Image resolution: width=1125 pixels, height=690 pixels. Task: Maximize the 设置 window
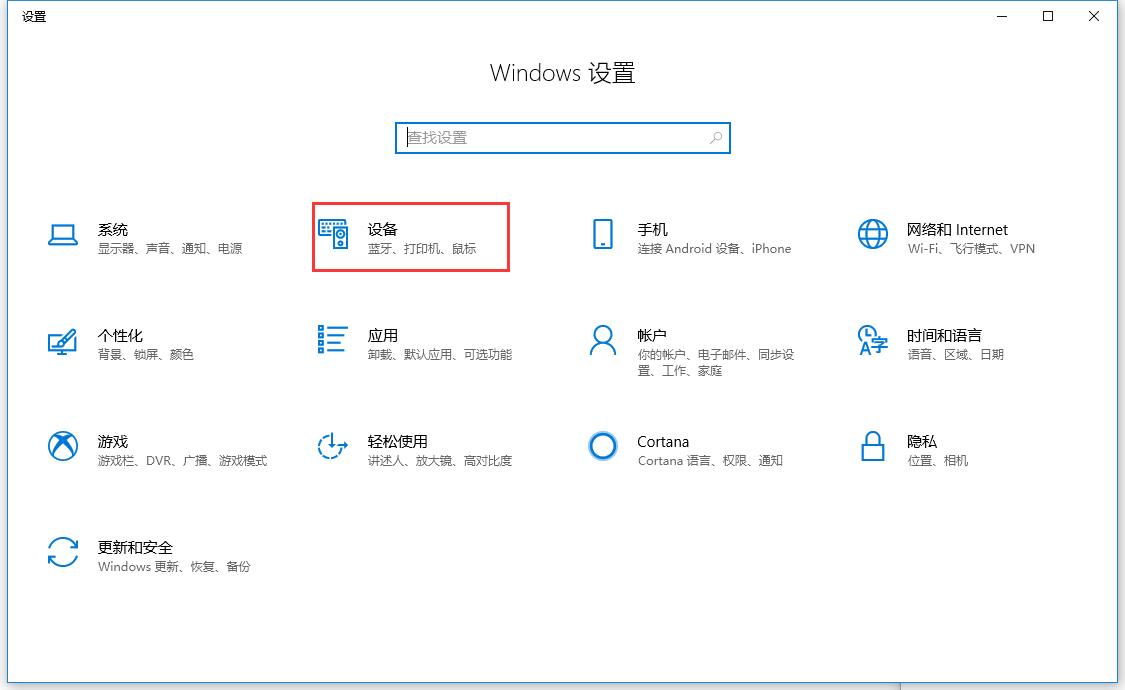[x=1048, y=16]
